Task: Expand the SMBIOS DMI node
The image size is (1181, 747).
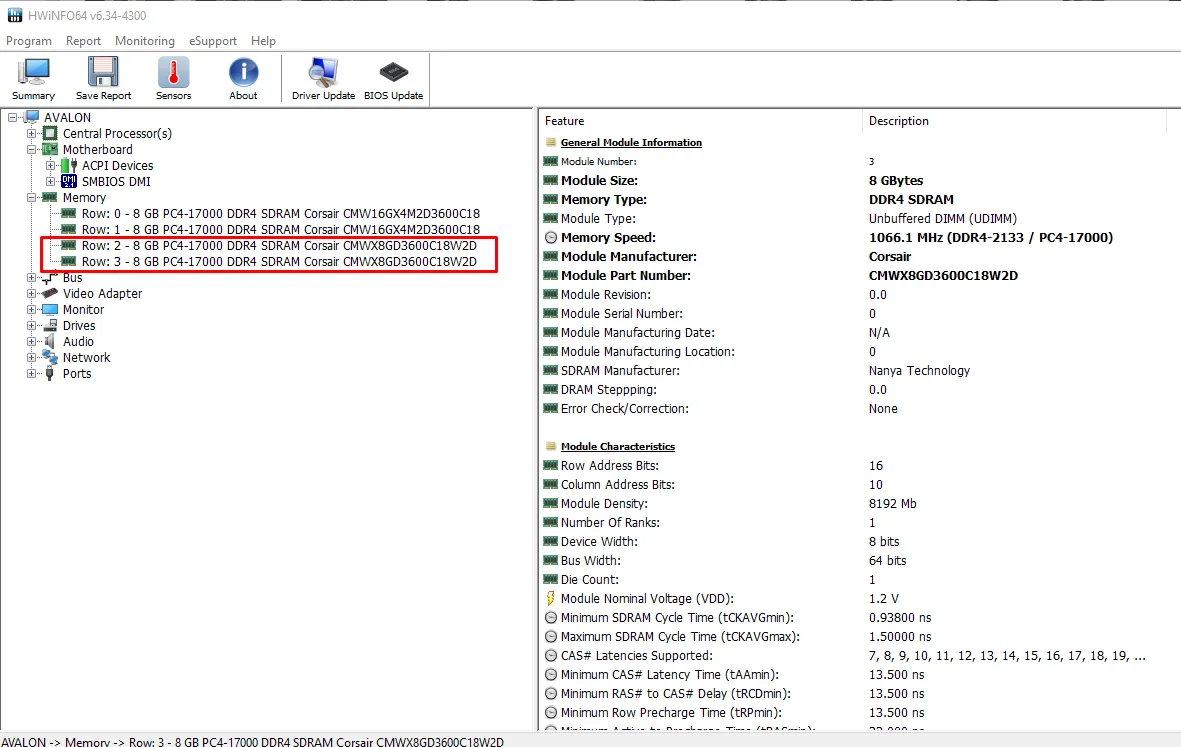Action: [x=50, y=181]
